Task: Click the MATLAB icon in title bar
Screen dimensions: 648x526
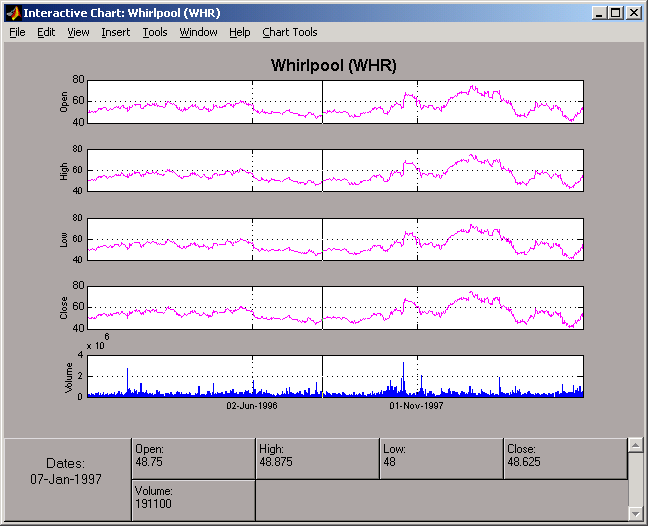Action: point(14,13)
